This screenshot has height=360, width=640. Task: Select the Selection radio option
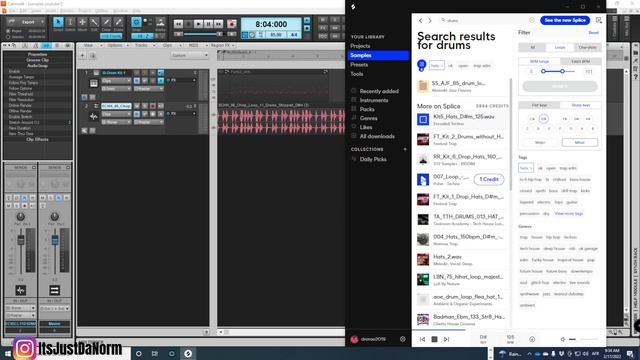click(8, 37)
